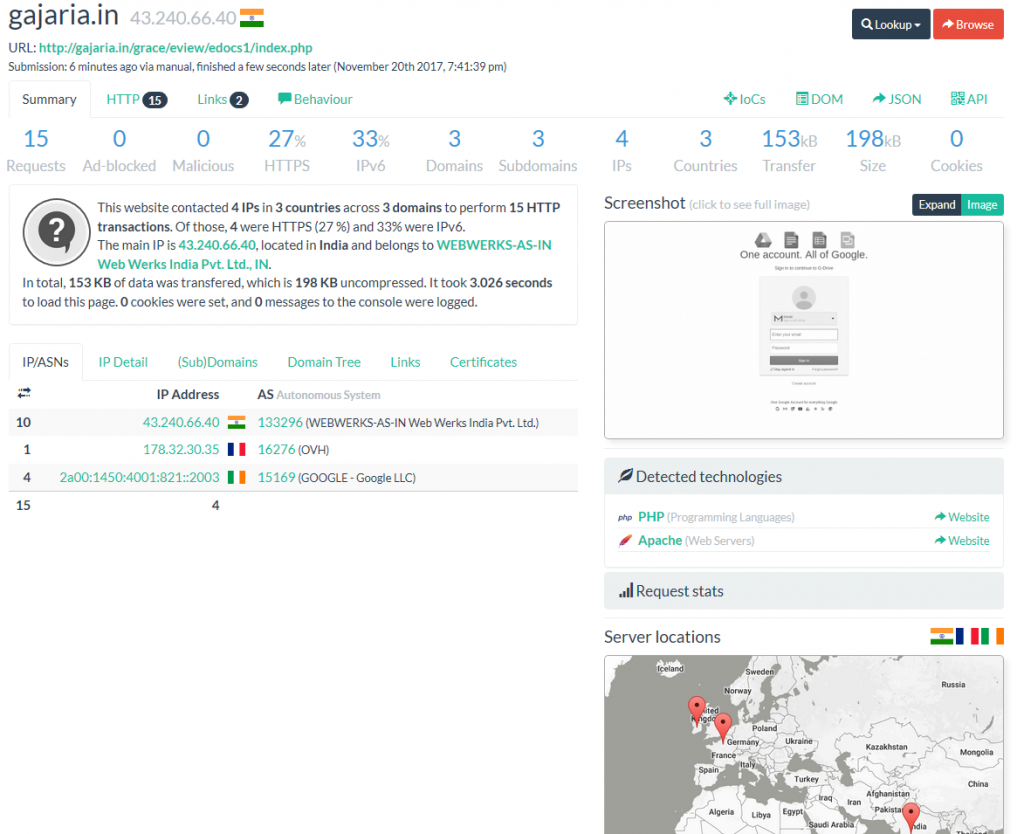Switch to the HTTP tab
The image size is (1024, 834).
tap(136, 99)
